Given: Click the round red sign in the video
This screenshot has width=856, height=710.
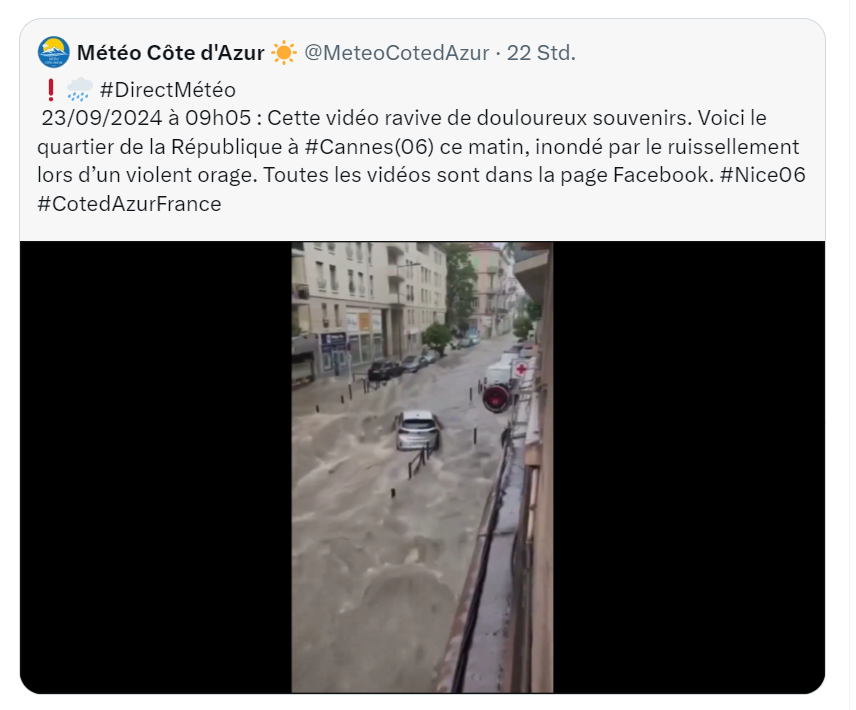Looking at the screenshot, I should pos(496,398).
